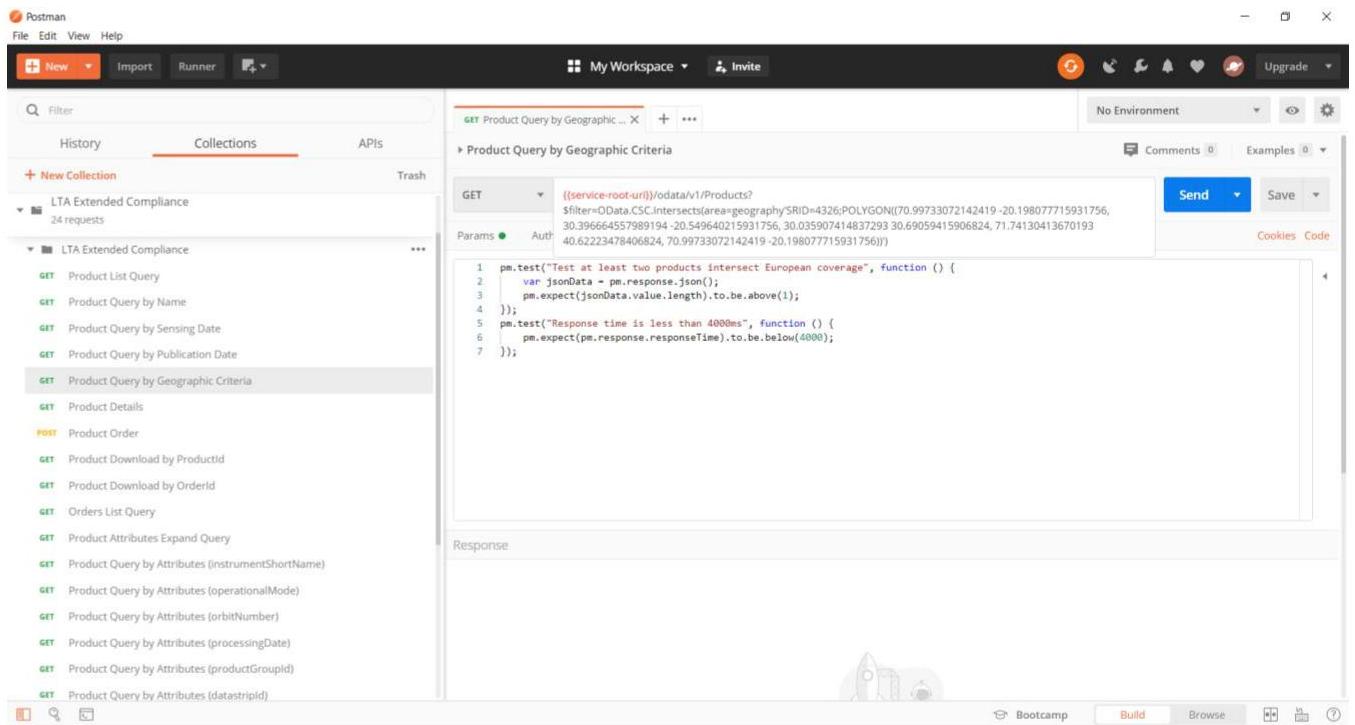Image resolution: width=1355 pixels, height=725 pixels.
Task: Open the notifications bell icon
Action: click(1169, 66)
